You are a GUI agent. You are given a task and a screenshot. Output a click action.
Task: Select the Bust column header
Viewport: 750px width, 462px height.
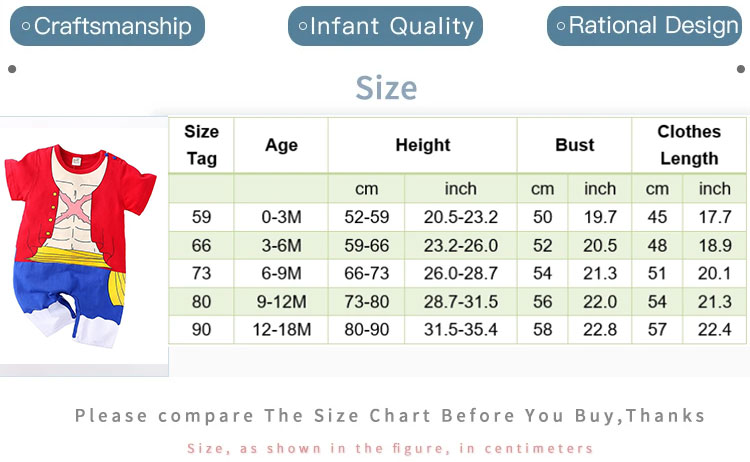click(x=574, y=145)
